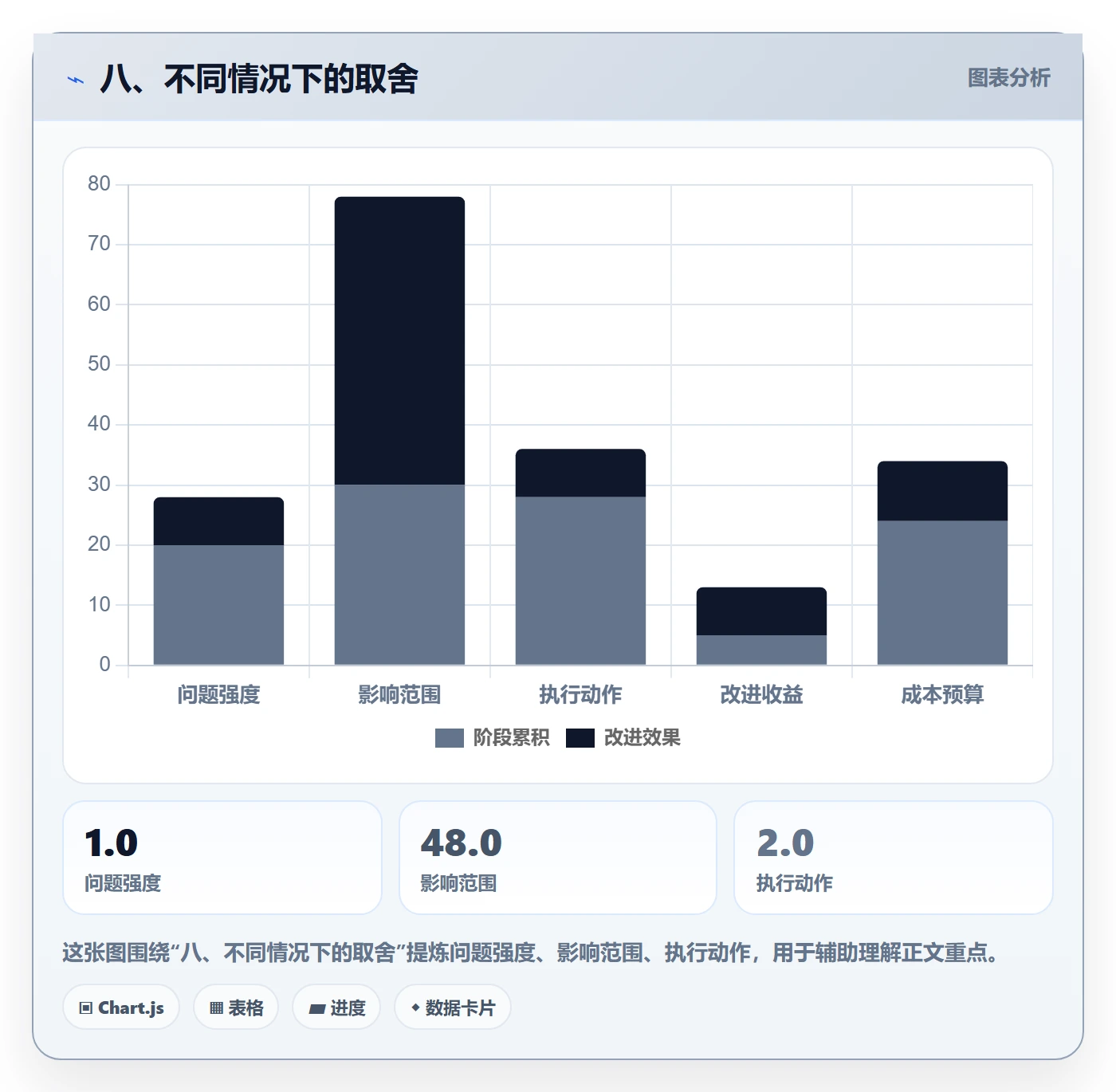Viewport: 1116px width, 1092px height.
Task: Click the 执行动作 stat card showing 2.0
Action: click(894, 858)
